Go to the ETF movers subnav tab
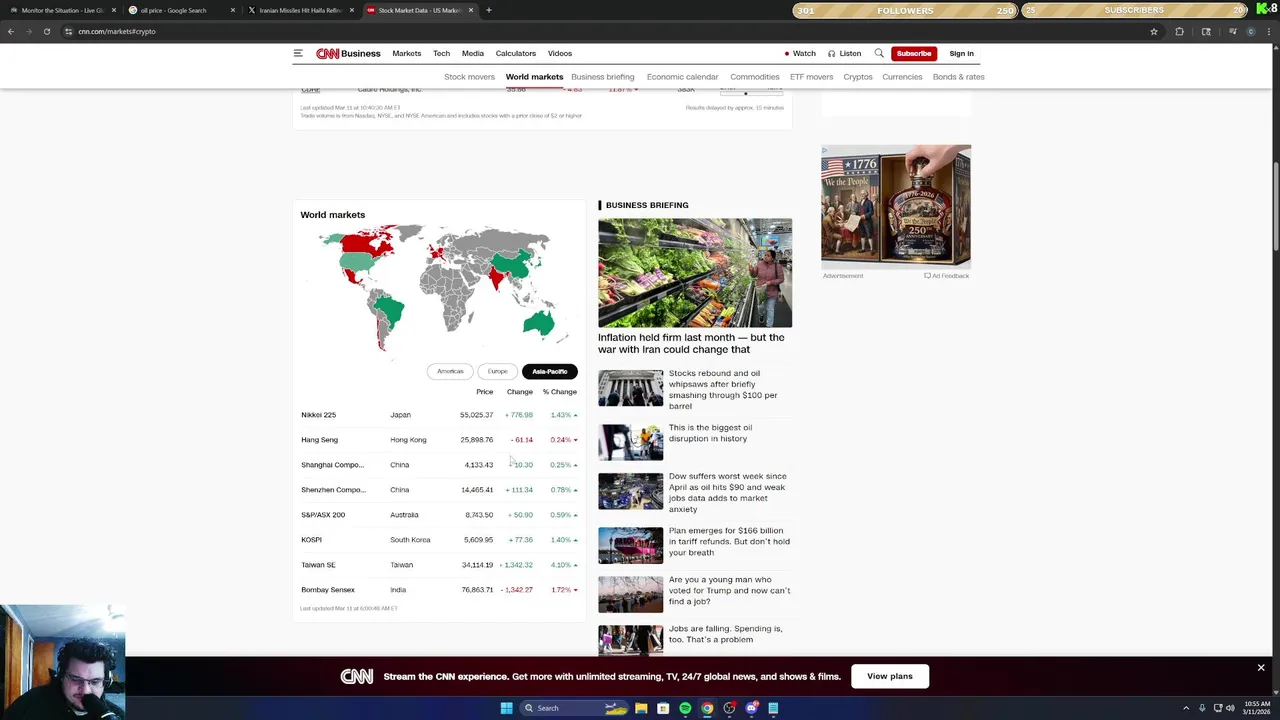This screenshot has width=1280, height=720. pyautogui.click(x=811, y=77)
